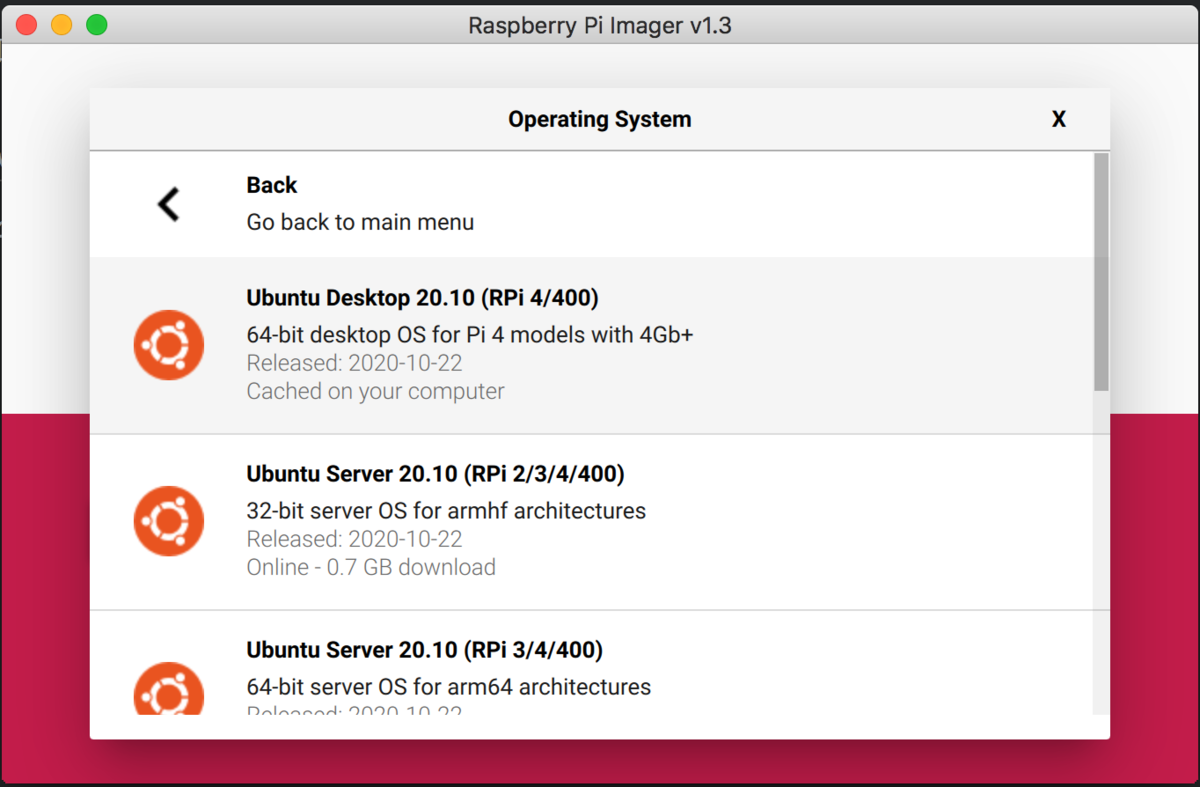Click the Ubuntu logo for 32-bit server
1200x787 pixels.
click(x=168, y=522)
